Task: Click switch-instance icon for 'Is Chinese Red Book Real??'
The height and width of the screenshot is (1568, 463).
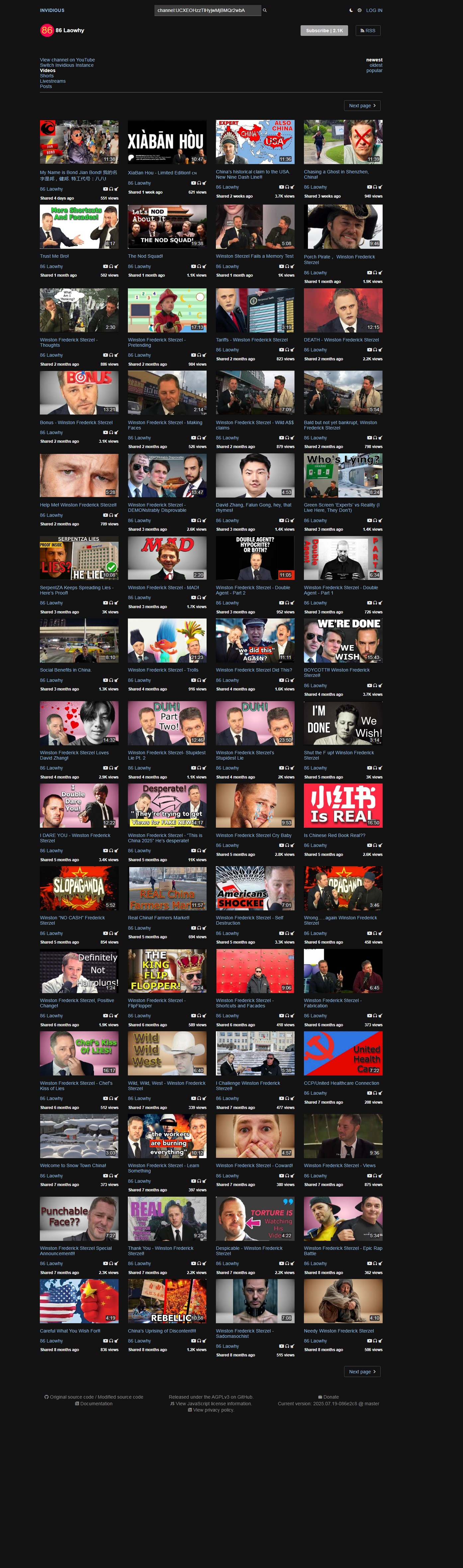Action: point(380,846)
